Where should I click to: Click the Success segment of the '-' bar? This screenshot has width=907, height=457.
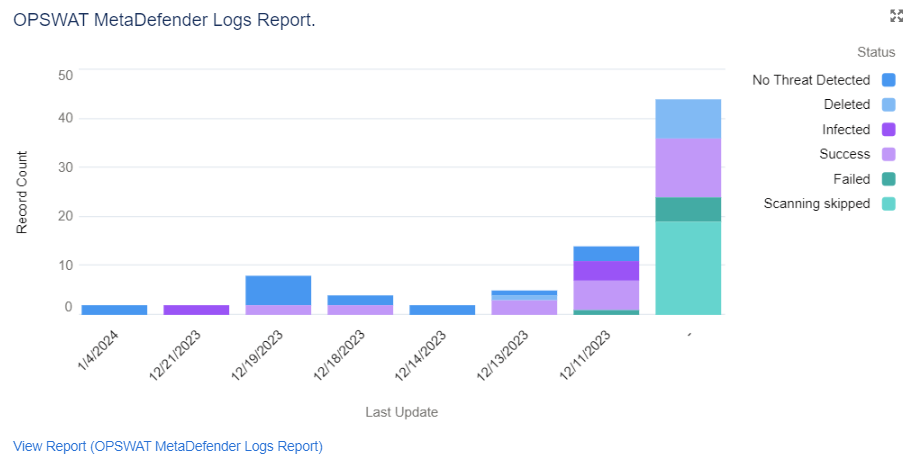coord(688,168)
